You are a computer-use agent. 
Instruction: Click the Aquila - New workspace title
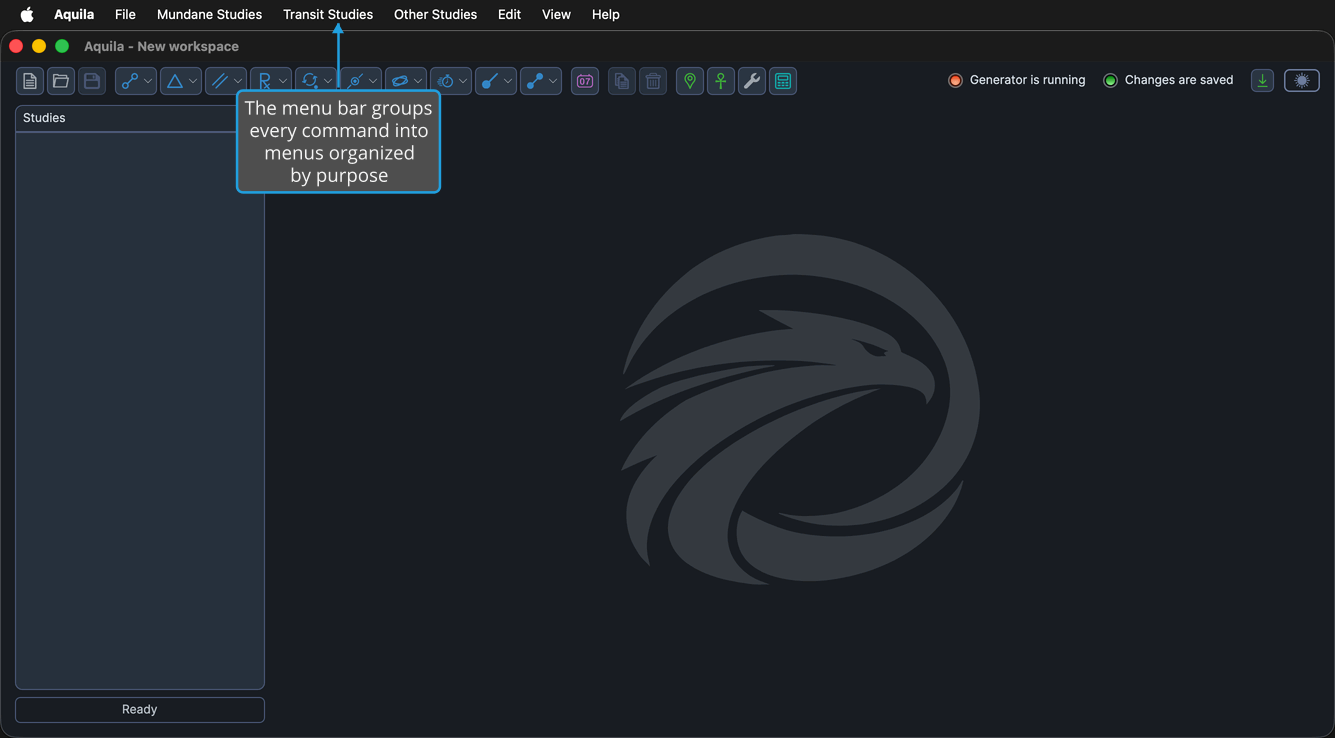pyautogui.click(x=161, y=46)
